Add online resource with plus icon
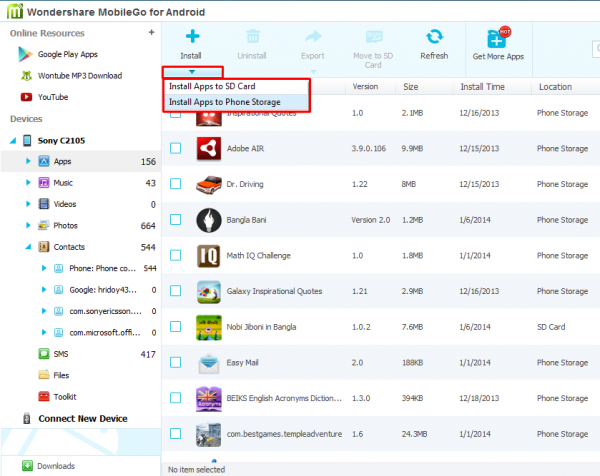This screenshot has width=600, height=476. (152, 33)
